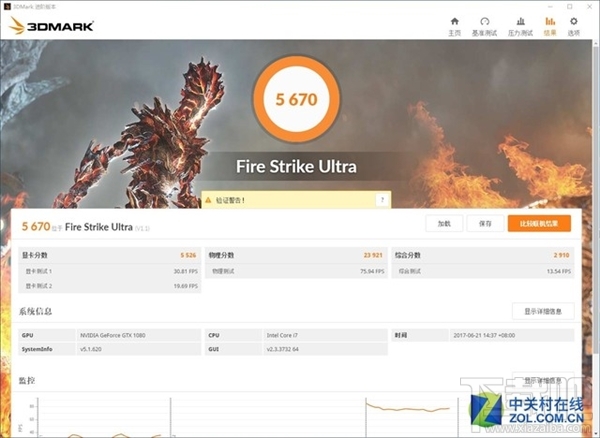Click the 验证警告 warning banner
Viewport: 600px width, 438px height.
click(x=296, y=200)
